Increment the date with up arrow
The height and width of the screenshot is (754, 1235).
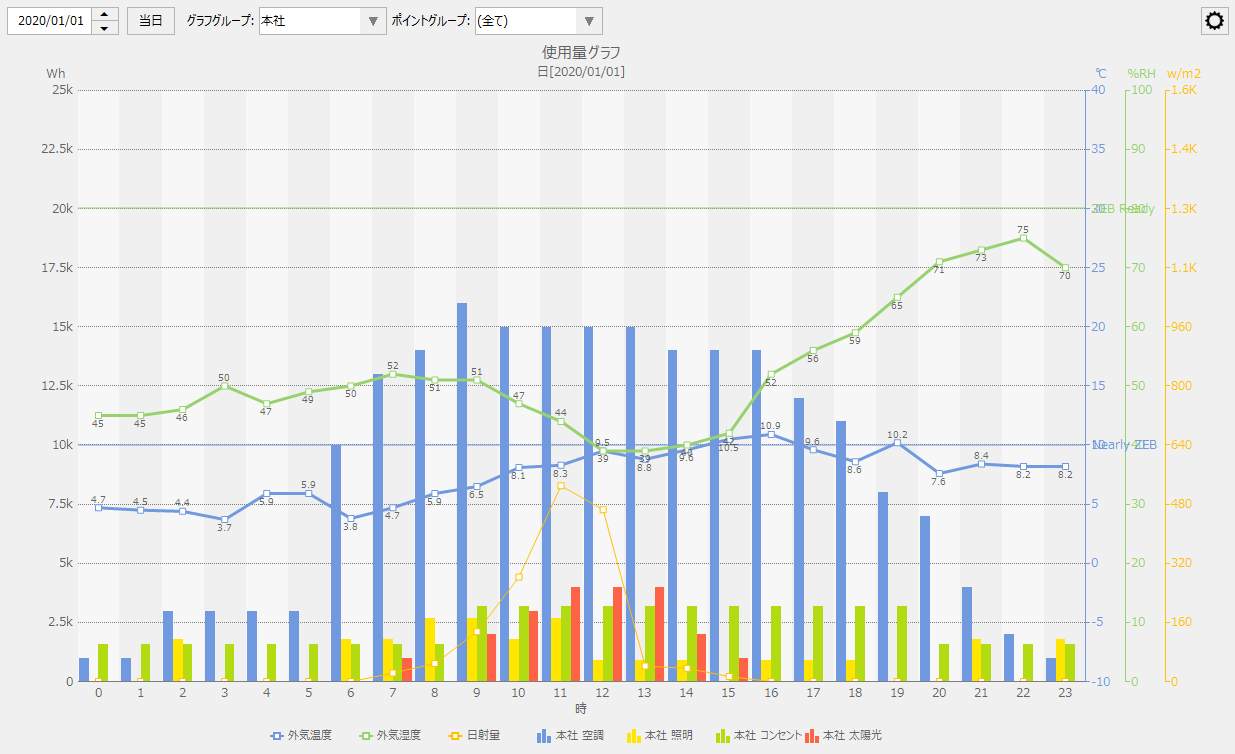pos(105,14)
